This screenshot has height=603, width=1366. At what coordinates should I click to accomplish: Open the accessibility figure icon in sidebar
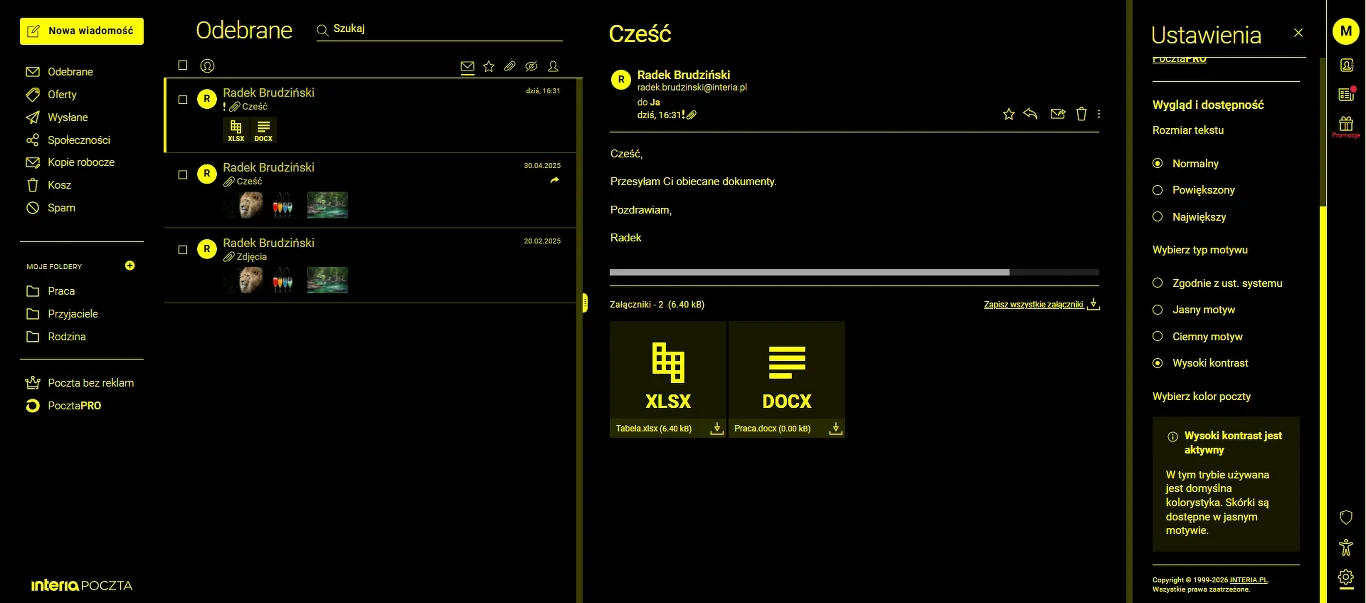[1346, 547]
